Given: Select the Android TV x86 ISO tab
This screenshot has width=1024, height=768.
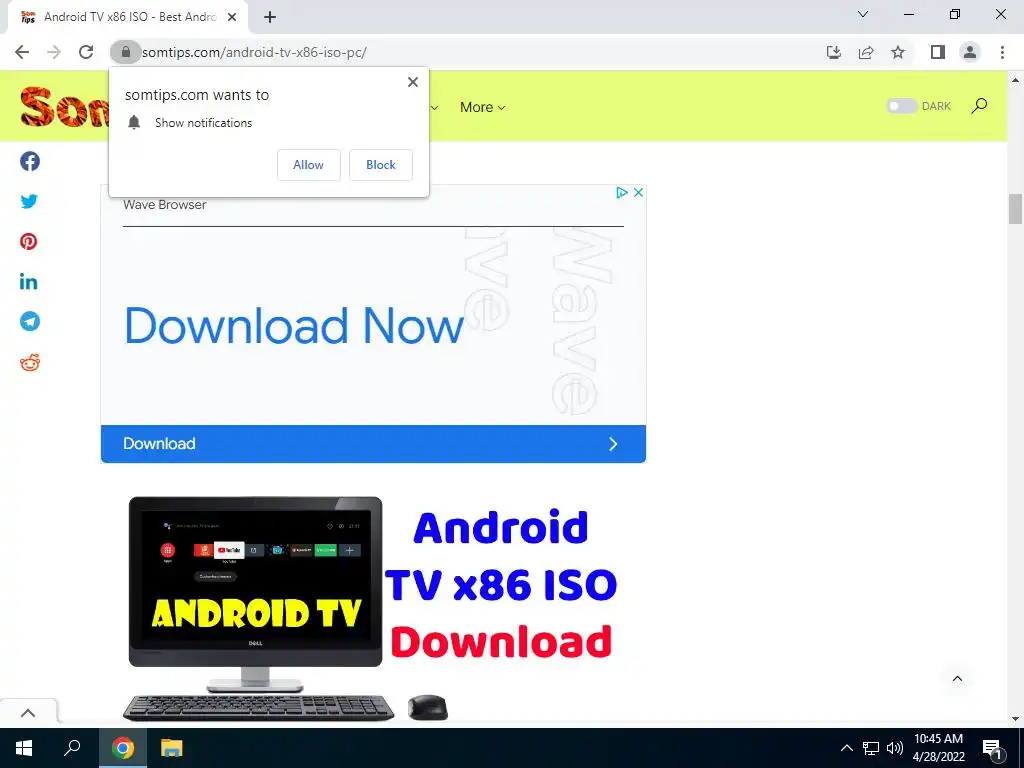Looking at the screenshot, I should 127,17.
